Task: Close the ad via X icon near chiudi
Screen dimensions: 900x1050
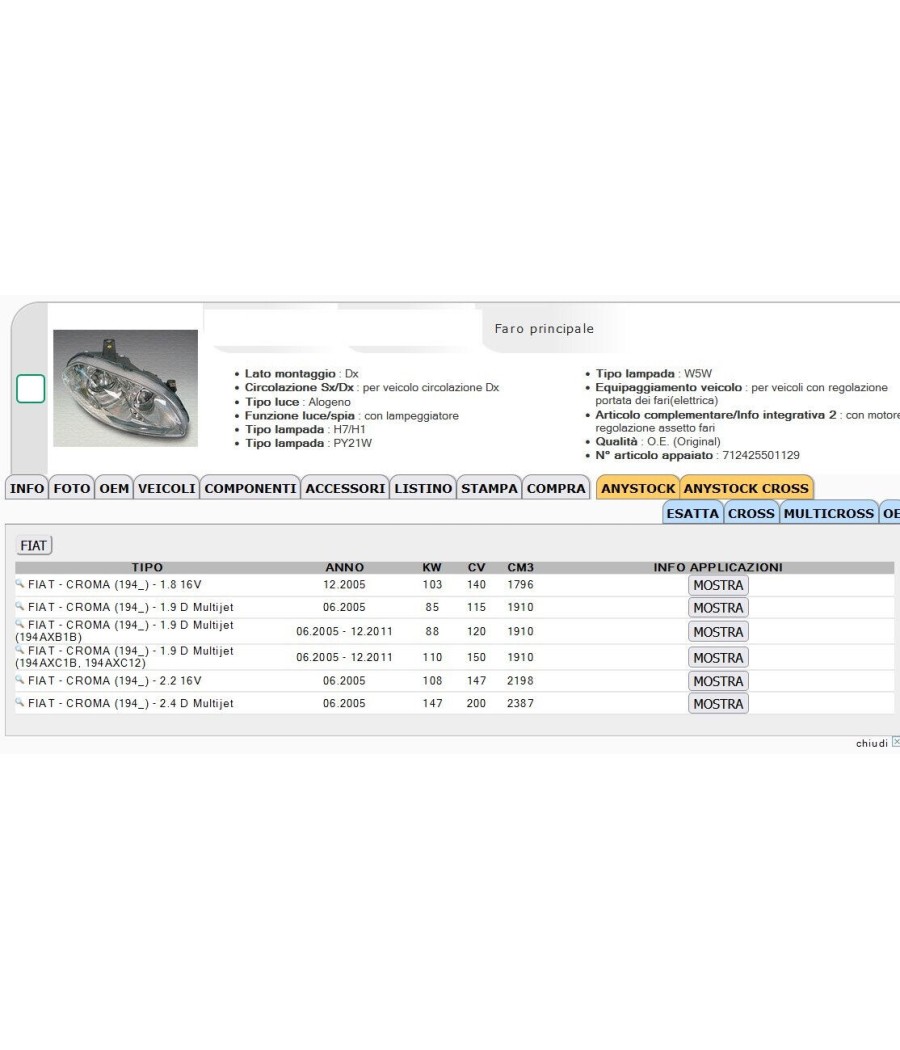Action: click(896, 742)
